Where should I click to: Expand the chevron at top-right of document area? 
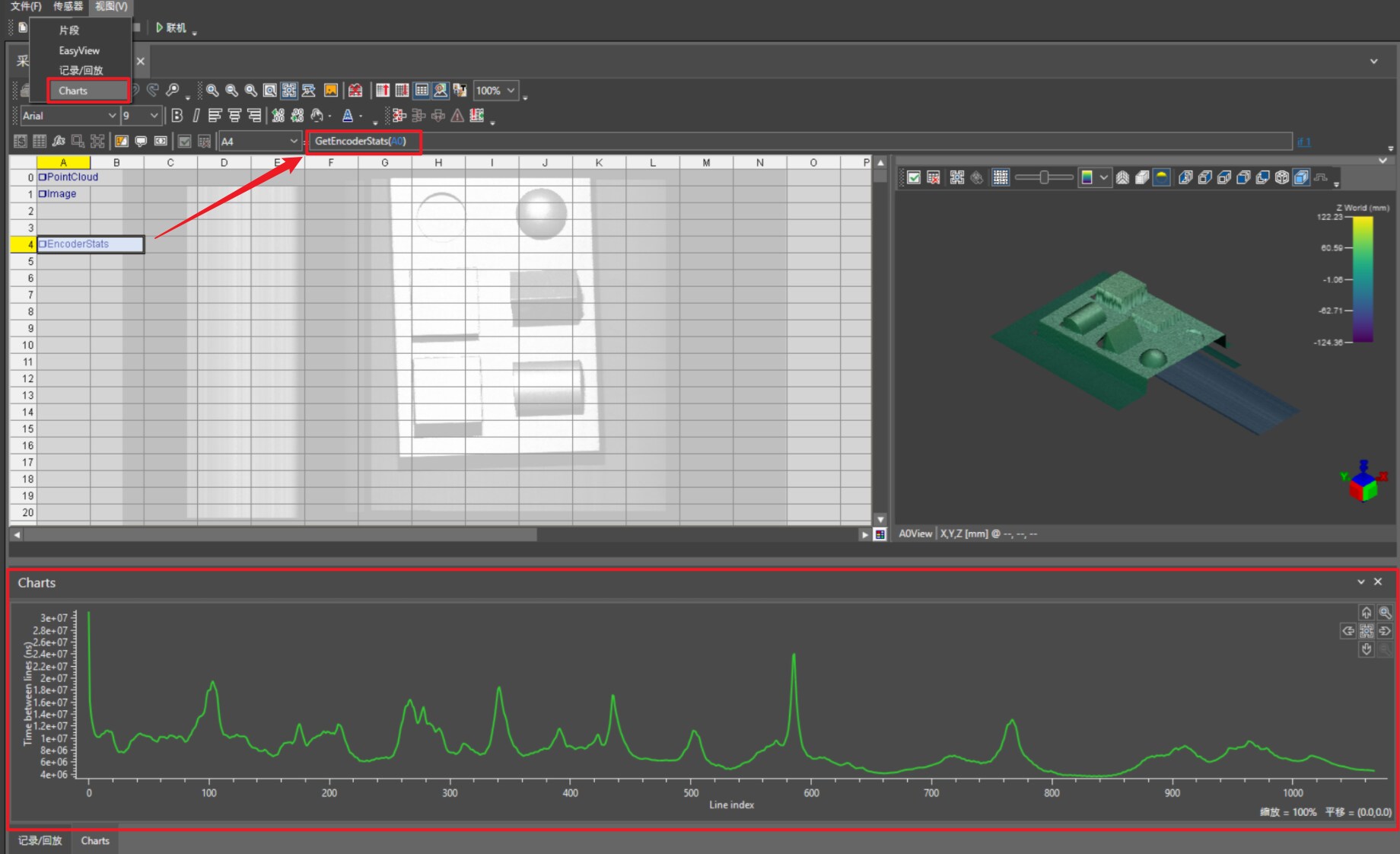pyautogui.click(x=1374, y=62)
